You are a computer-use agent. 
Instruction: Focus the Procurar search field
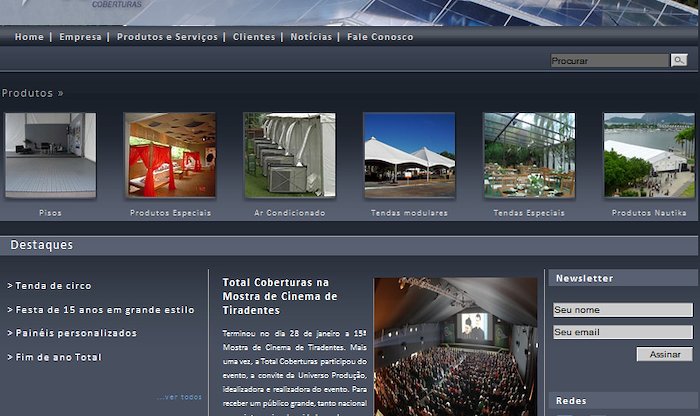tap(610, 61)
